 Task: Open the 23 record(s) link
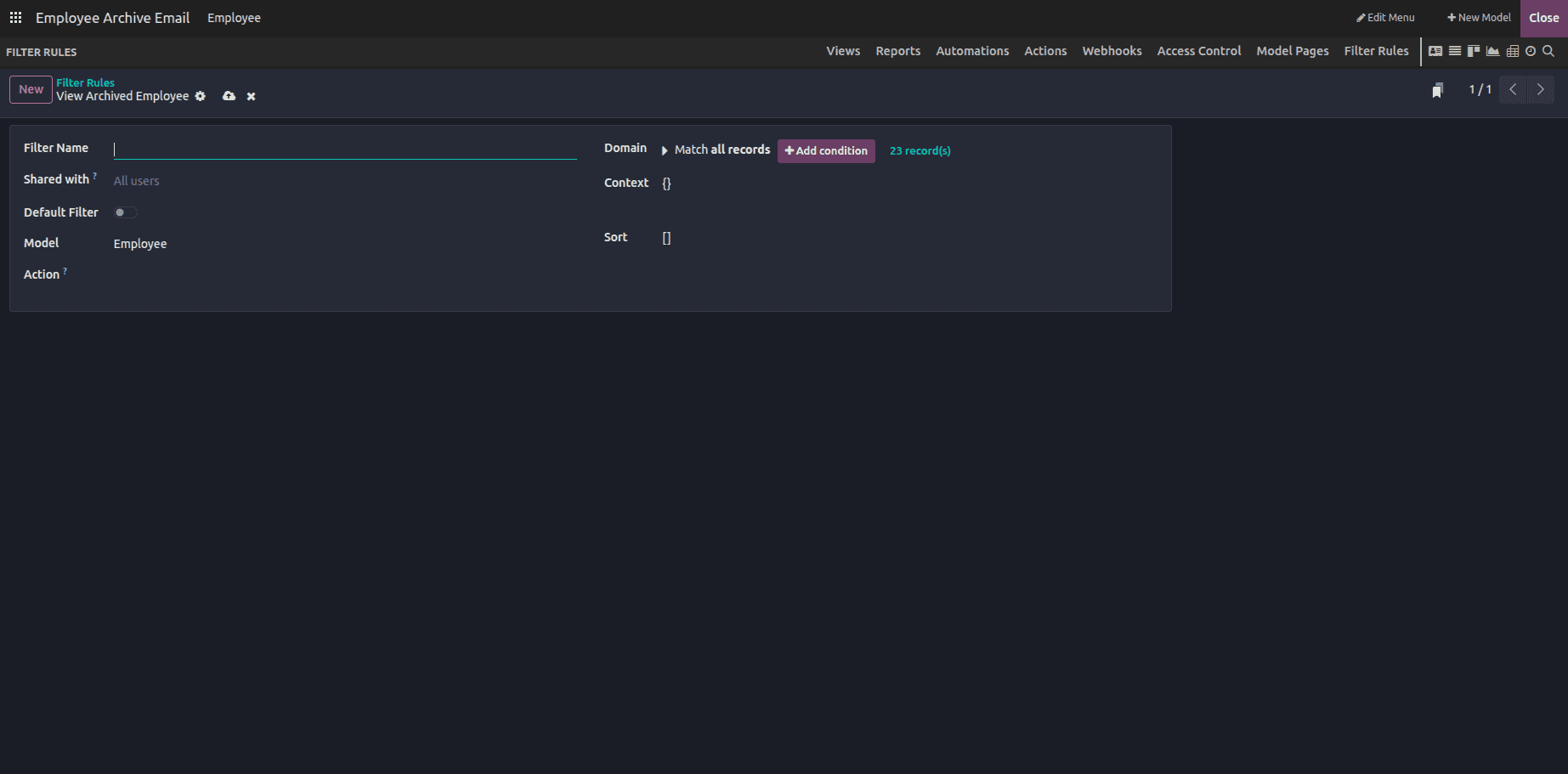coord(920,150)
